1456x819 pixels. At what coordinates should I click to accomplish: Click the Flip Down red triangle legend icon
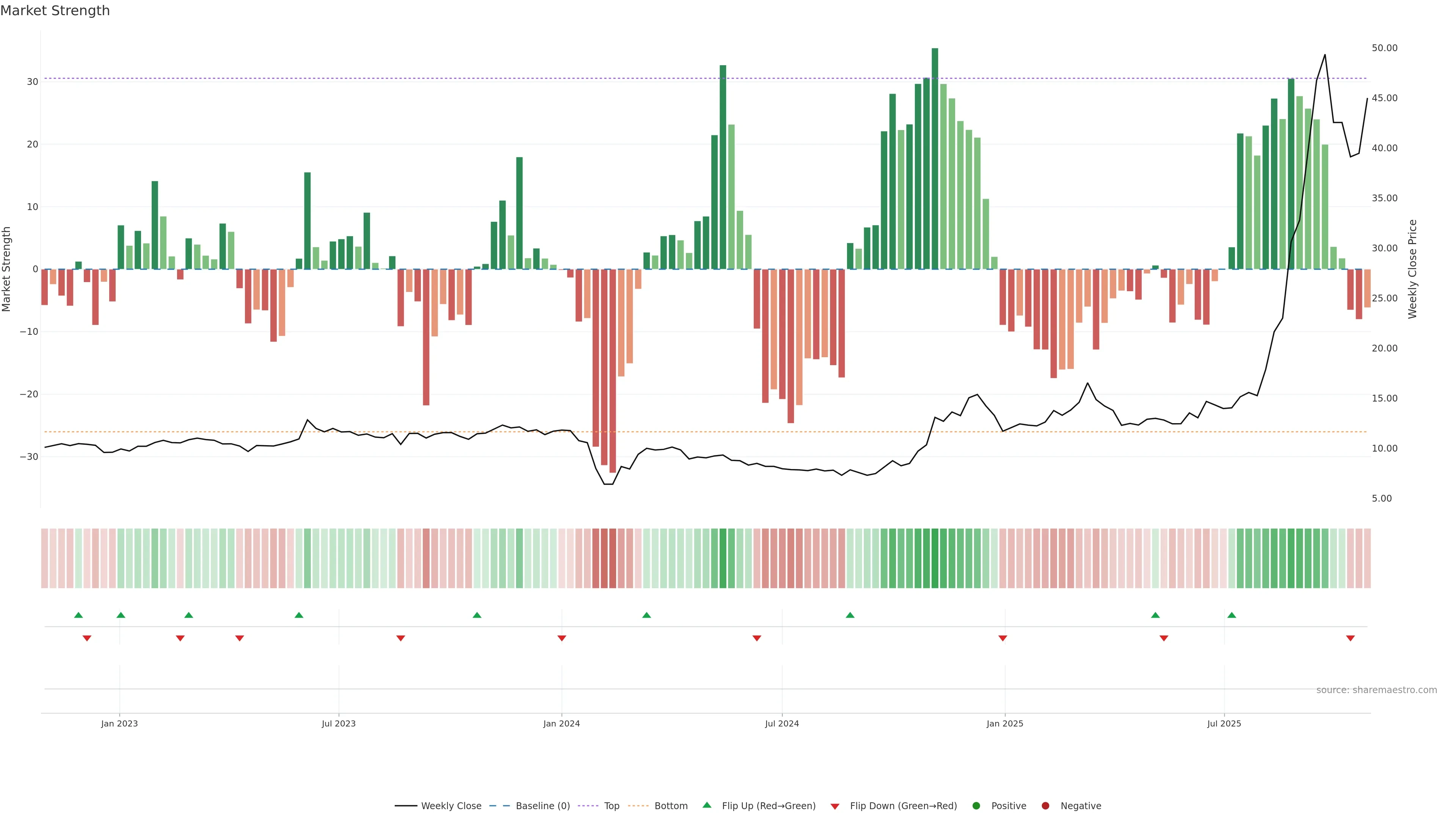click(x=835, y=806)
